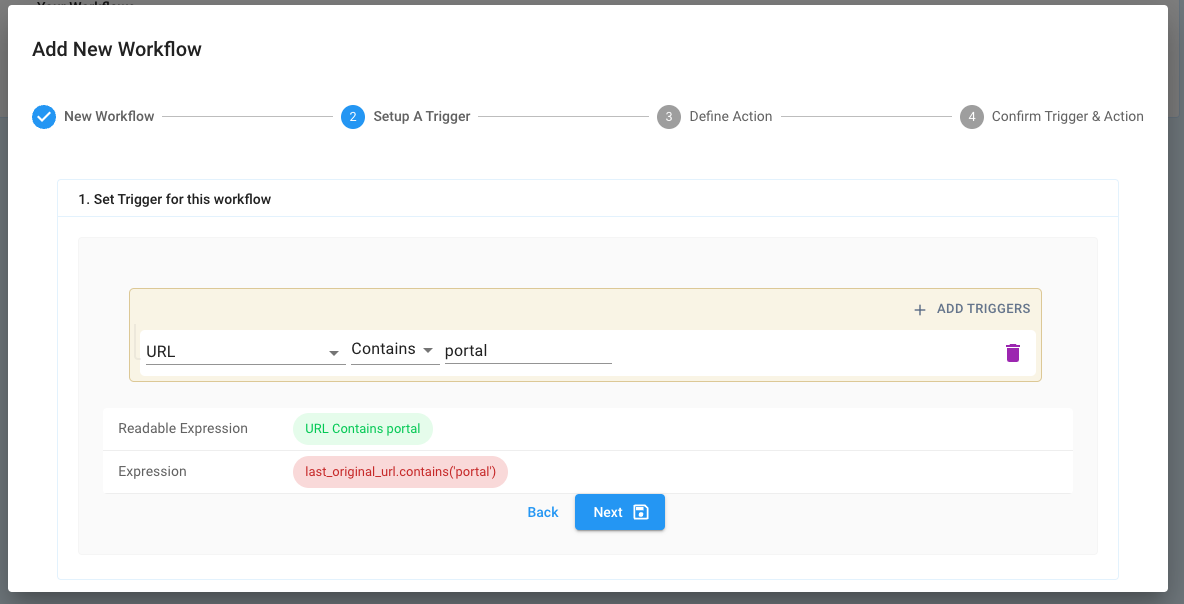Click the step 4 number circle
1184x604 pixels.
(971, 117)
